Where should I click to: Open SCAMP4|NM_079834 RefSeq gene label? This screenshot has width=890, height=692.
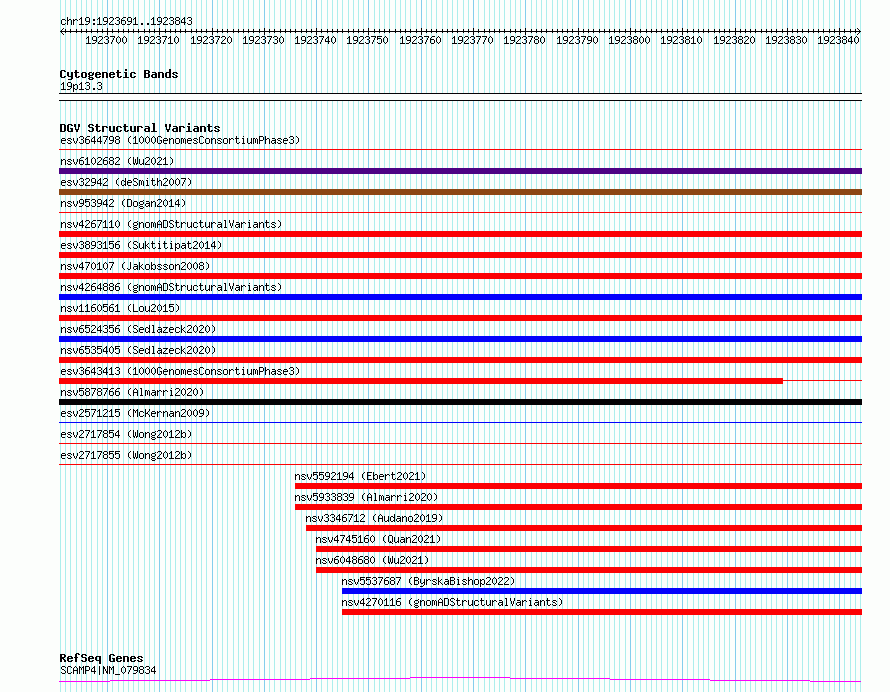108,670
